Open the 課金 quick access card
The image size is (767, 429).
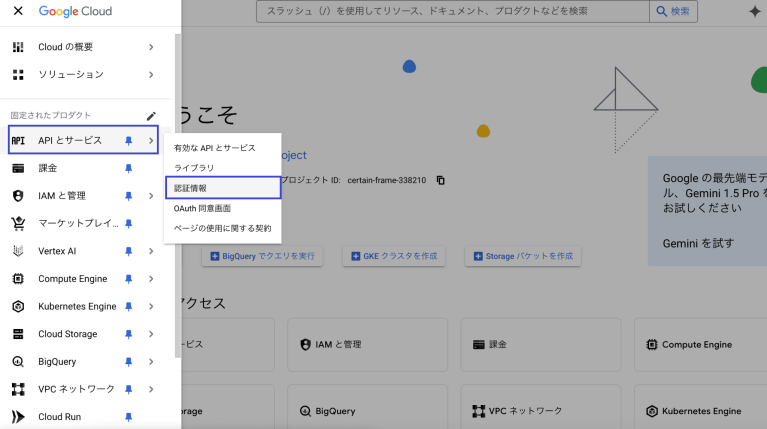click(x=541, y=344)
